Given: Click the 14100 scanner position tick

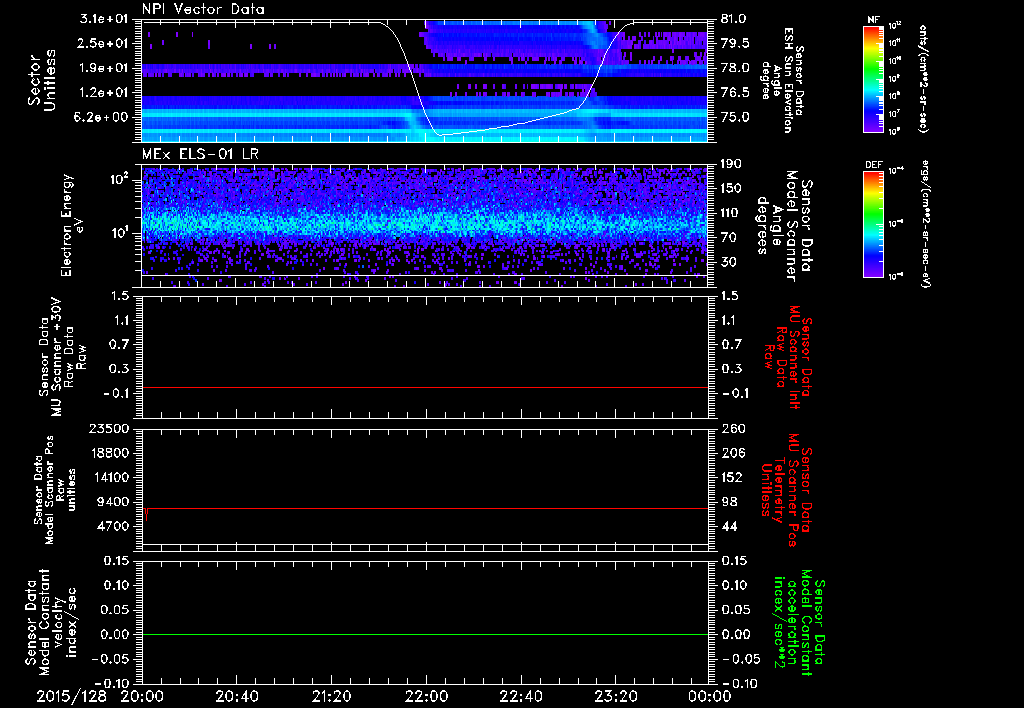Looking at the screenshot, I should 110,477.
